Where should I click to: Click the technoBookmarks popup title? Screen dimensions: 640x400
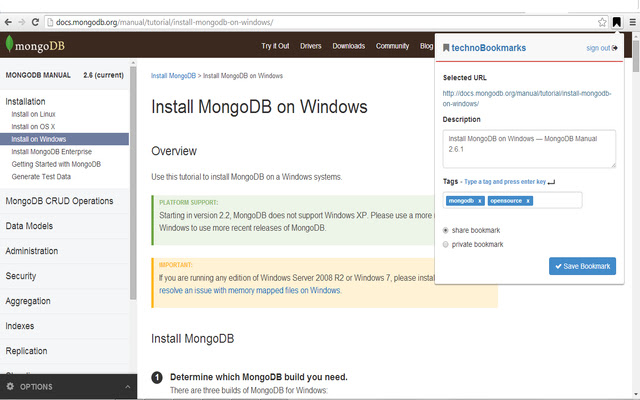click(488, 48)
